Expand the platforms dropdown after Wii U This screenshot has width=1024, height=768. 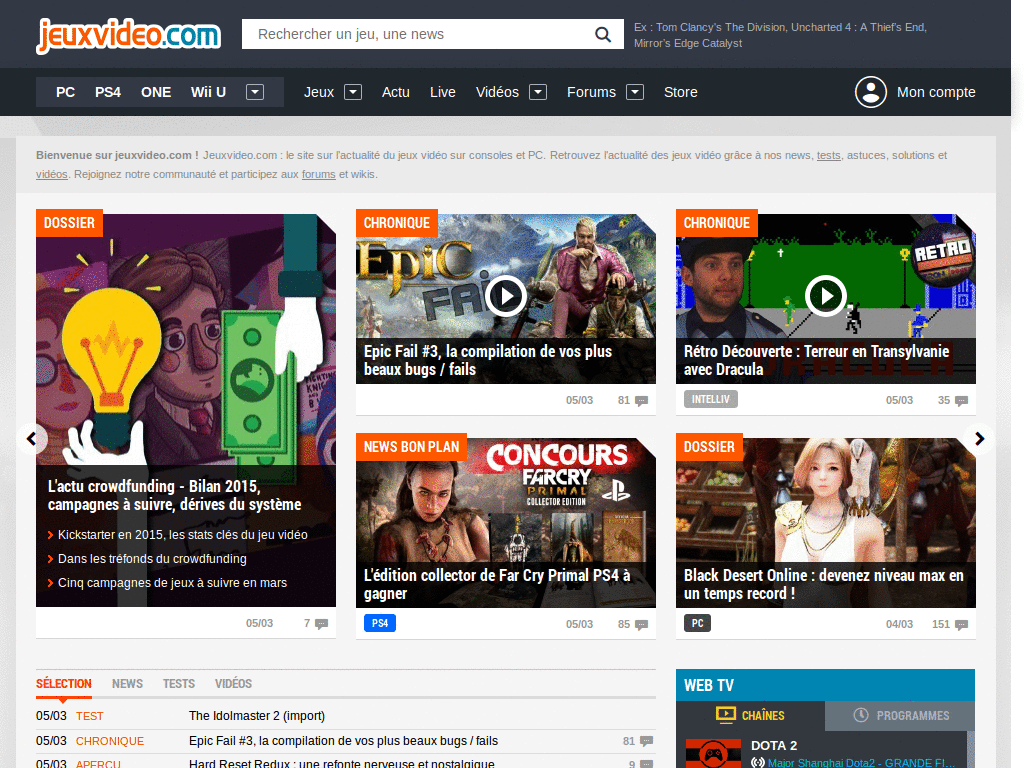tap(255, 92)
